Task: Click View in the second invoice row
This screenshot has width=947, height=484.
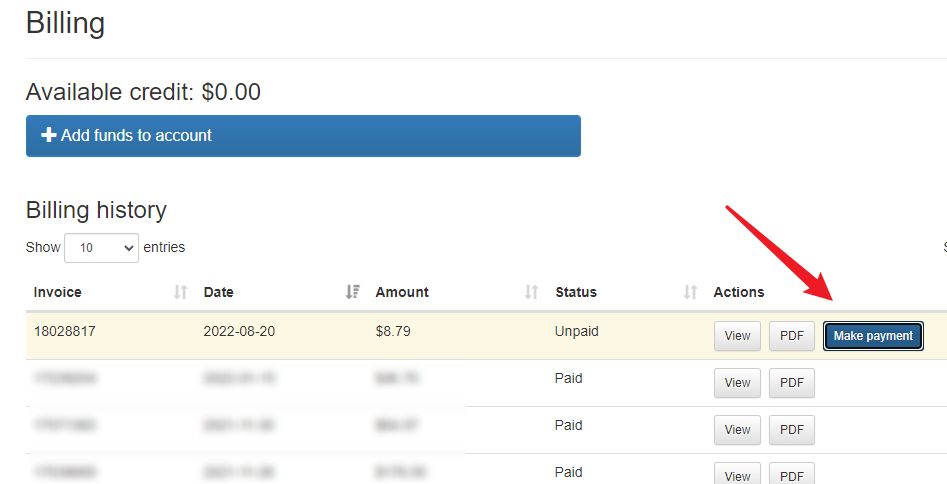Action: coord(737,383)
